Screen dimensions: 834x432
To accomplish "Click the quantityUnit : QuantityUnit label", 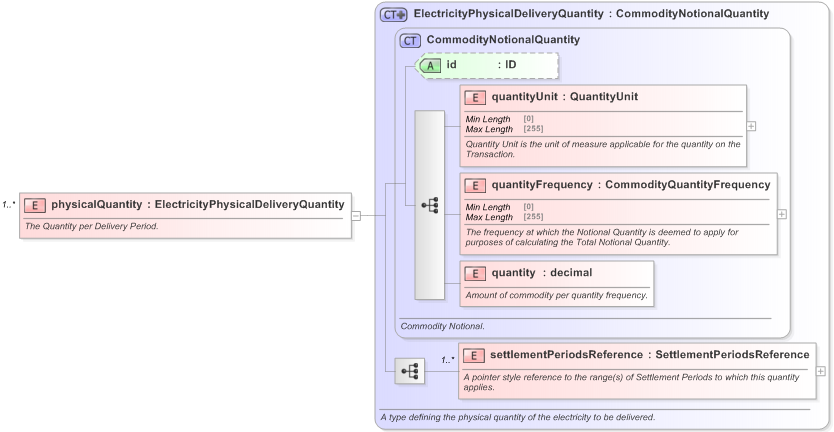I will tap(565, 97).
